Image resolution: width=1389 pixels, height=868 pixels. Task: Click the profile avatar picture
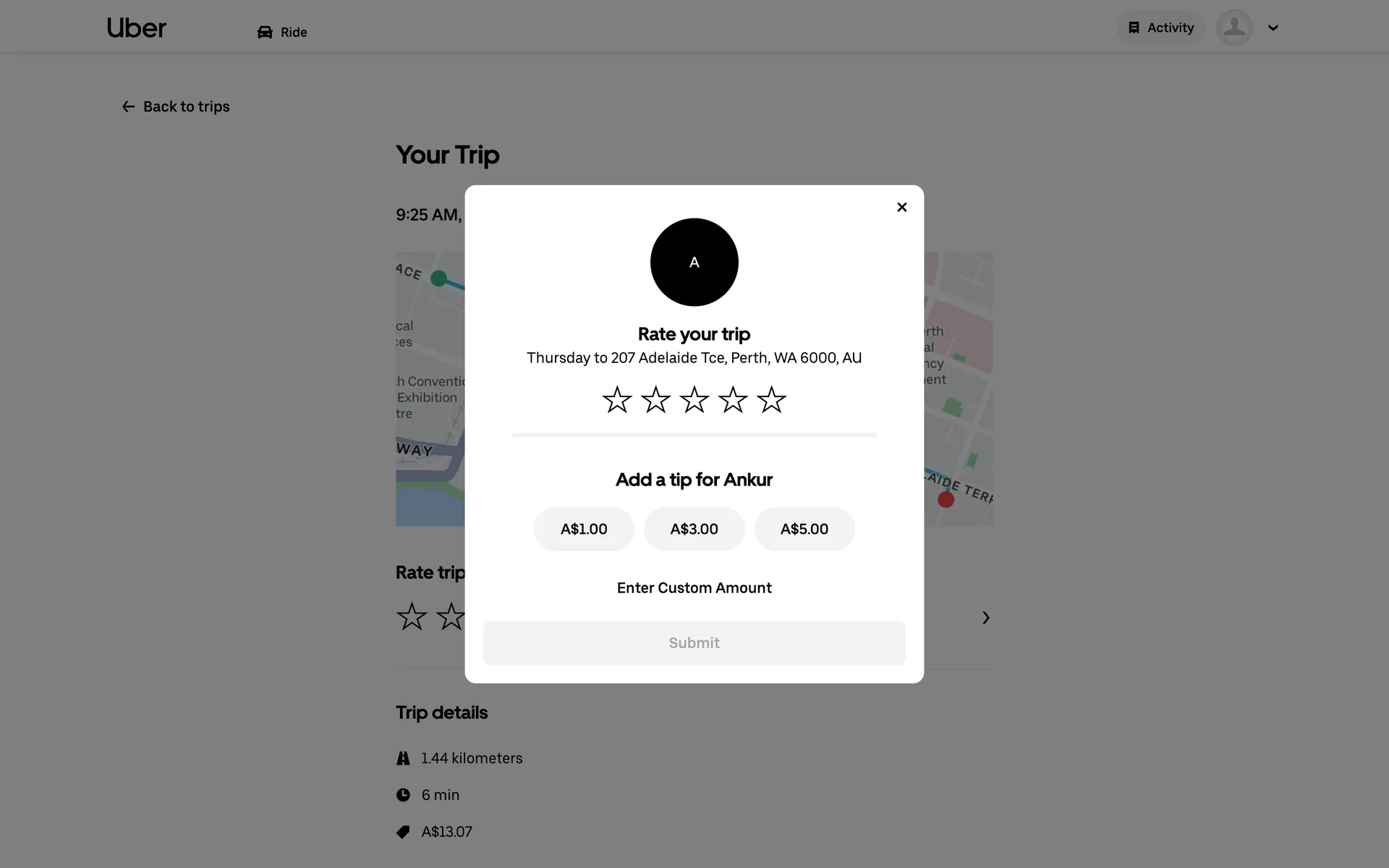pos(1234,27)
